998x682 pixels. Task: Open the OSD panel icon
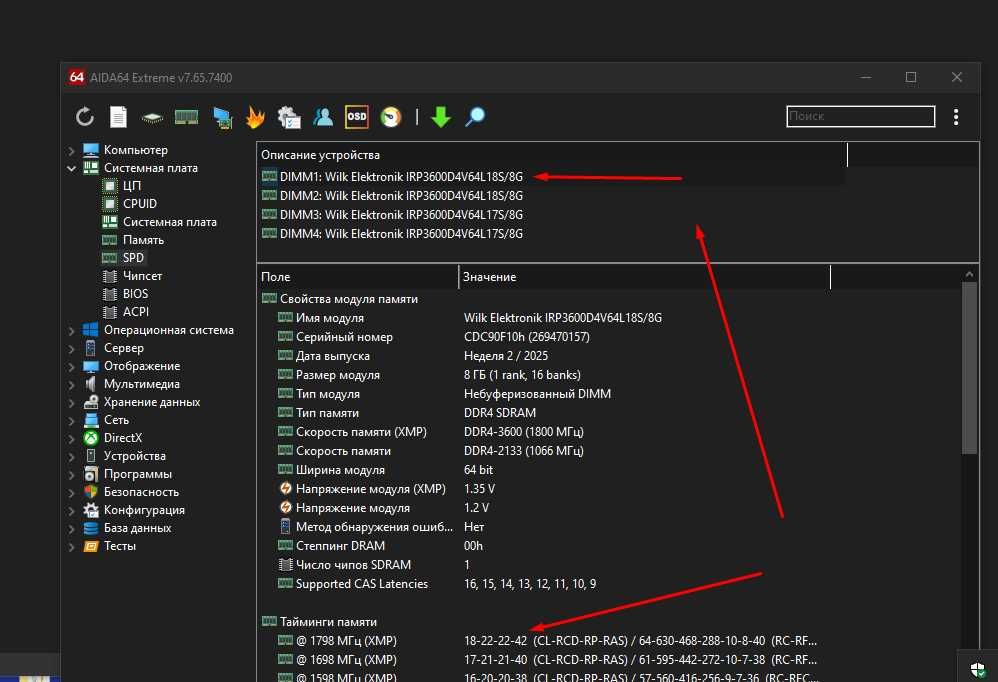pyautogui.click(x=356, y=117)
